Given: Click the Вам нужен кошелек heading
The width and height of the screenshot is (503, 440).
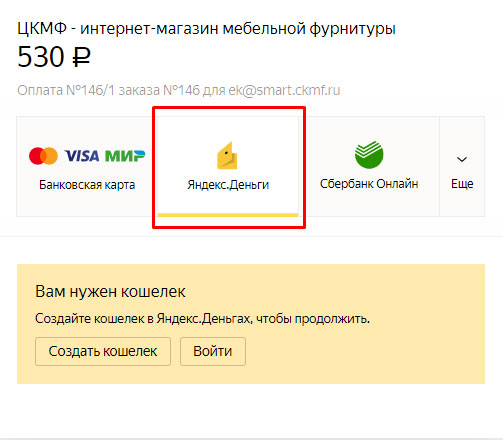Looking at the screenshot, I should pos(110,292).
